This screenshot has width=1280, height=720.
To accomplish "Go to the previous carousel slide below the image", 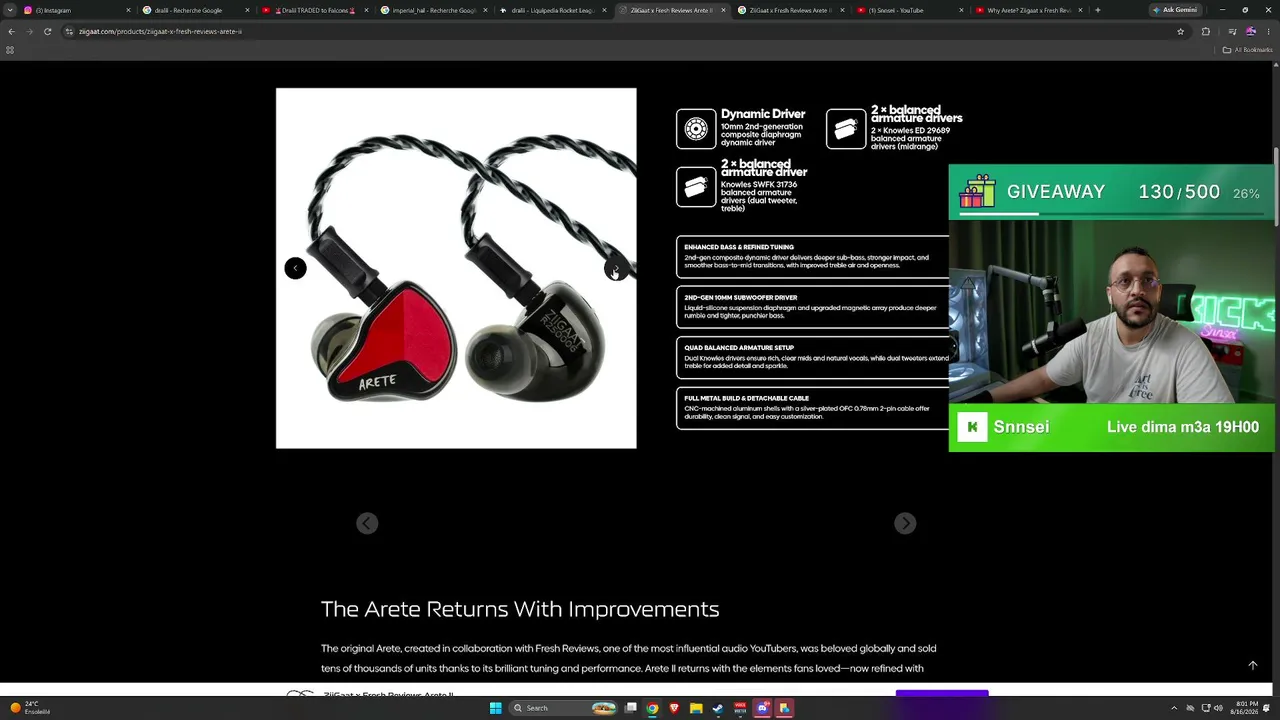I will [367, 523].
